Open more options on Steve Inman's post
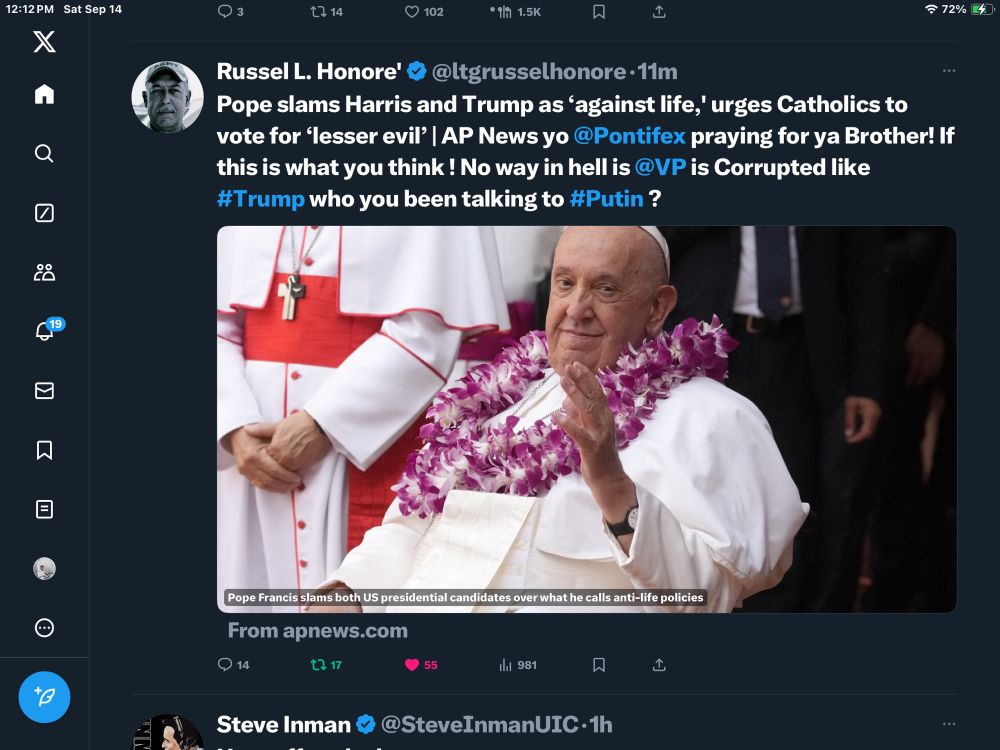Screen dimensions: 1000x750 [949, 724]
